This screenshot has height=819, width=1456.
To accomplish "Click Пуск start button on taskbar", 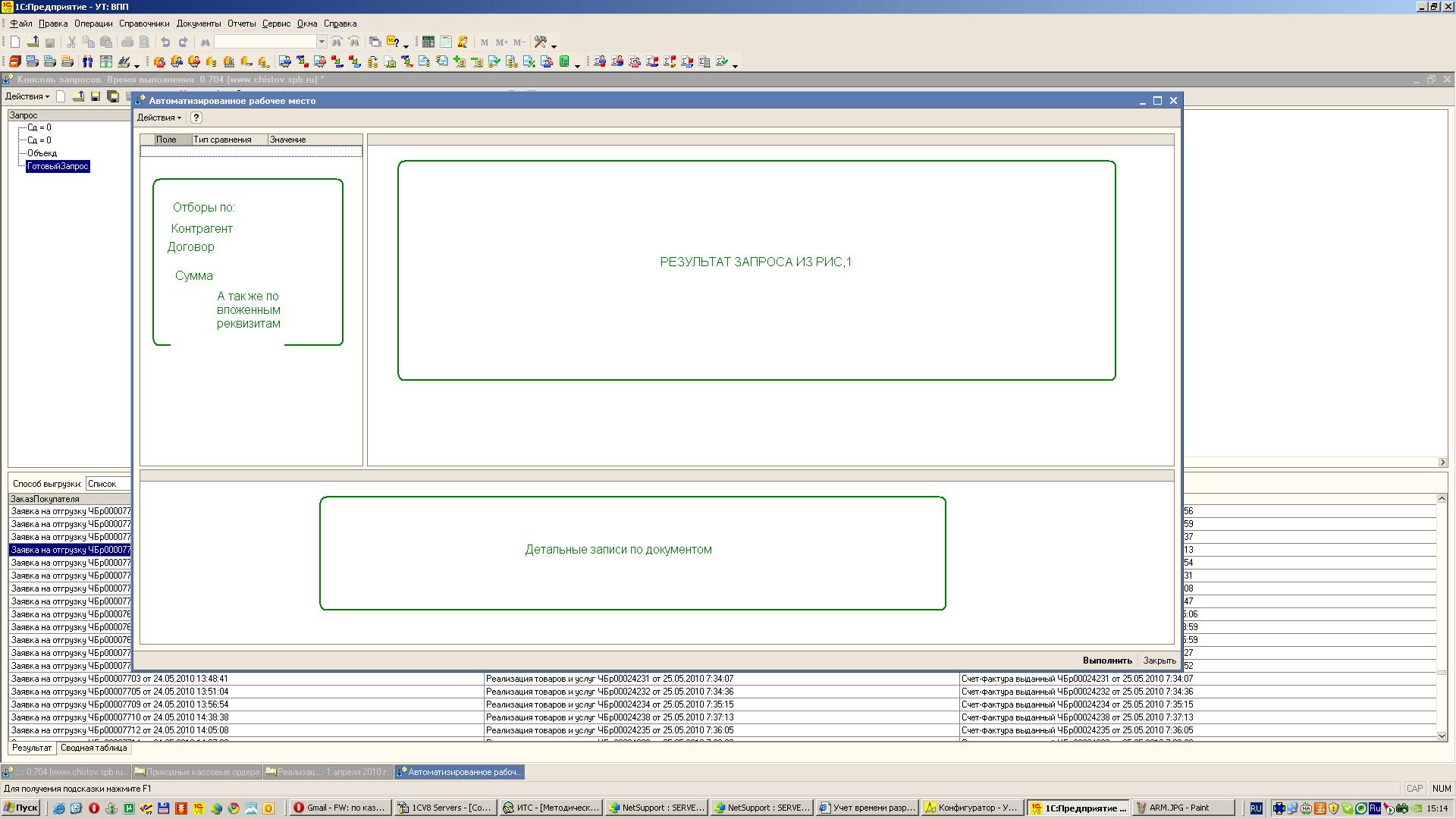I will tap(20, 808).
